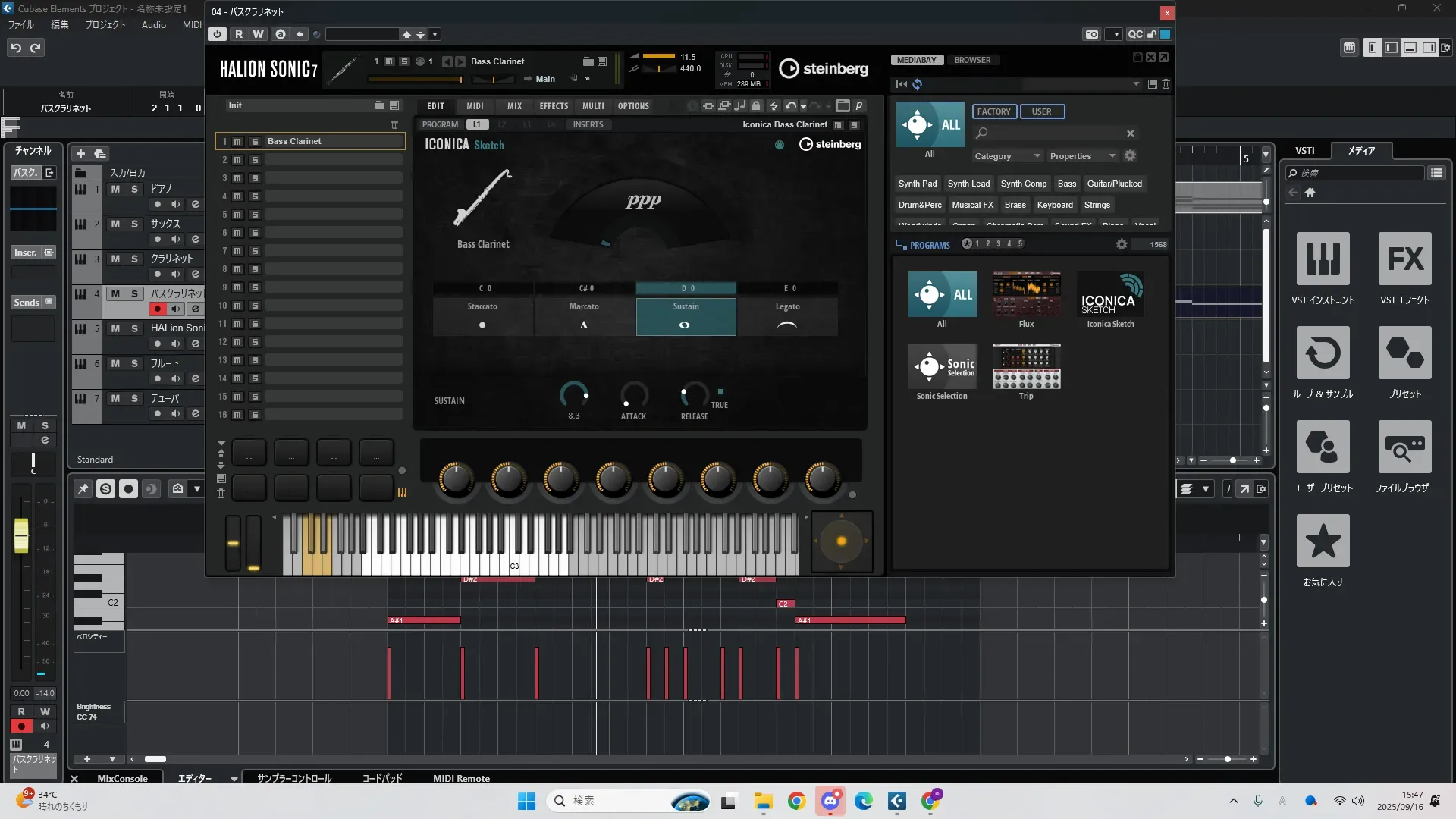1456x819 pixels.
Task: Select the Iconica Sketch program thumbnail
Action: click(x=1110, y=294)
